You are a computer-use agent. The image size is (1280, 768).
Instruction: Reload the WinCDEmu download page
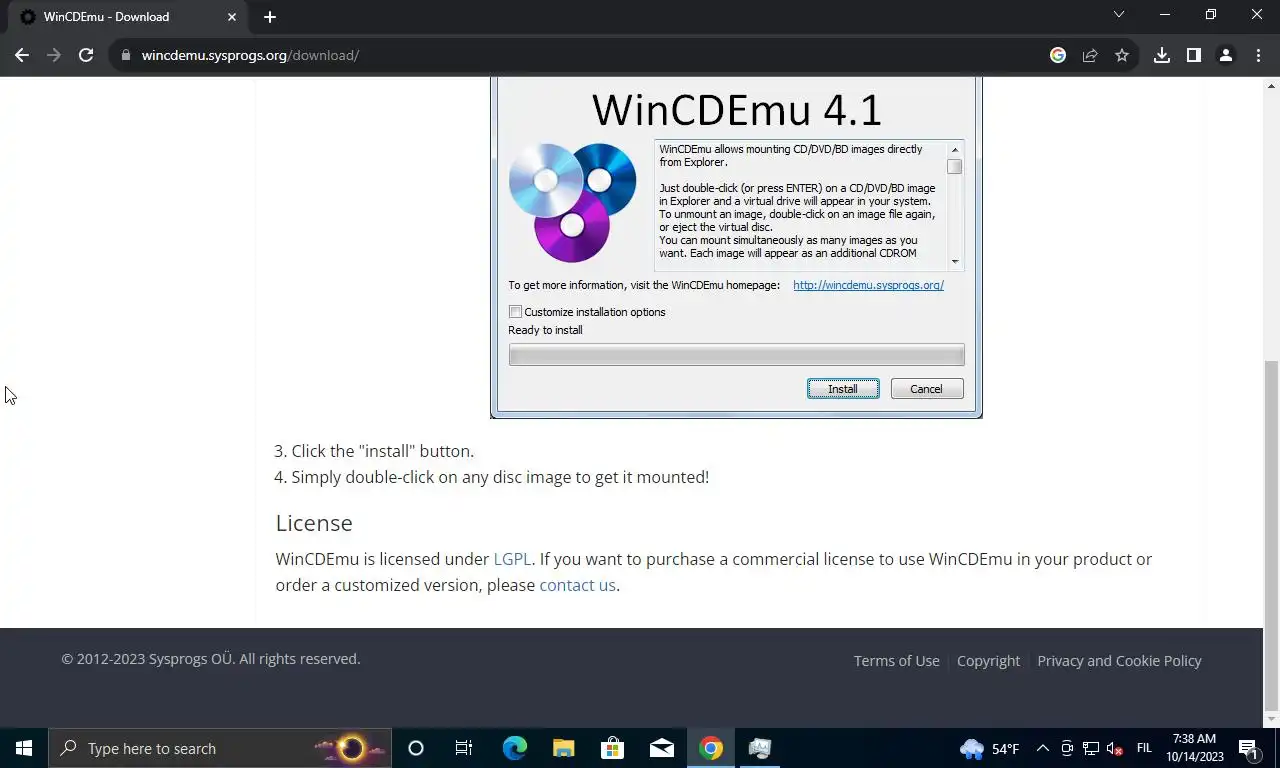coord(86,55)
